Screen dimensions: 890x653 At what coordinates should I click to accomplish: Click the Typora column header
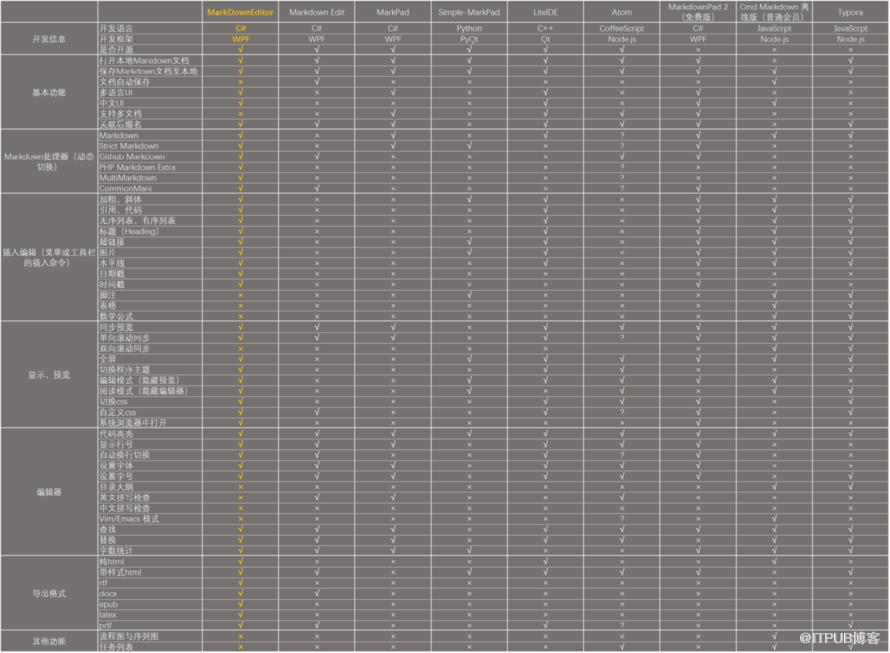(x=850, y=12)
